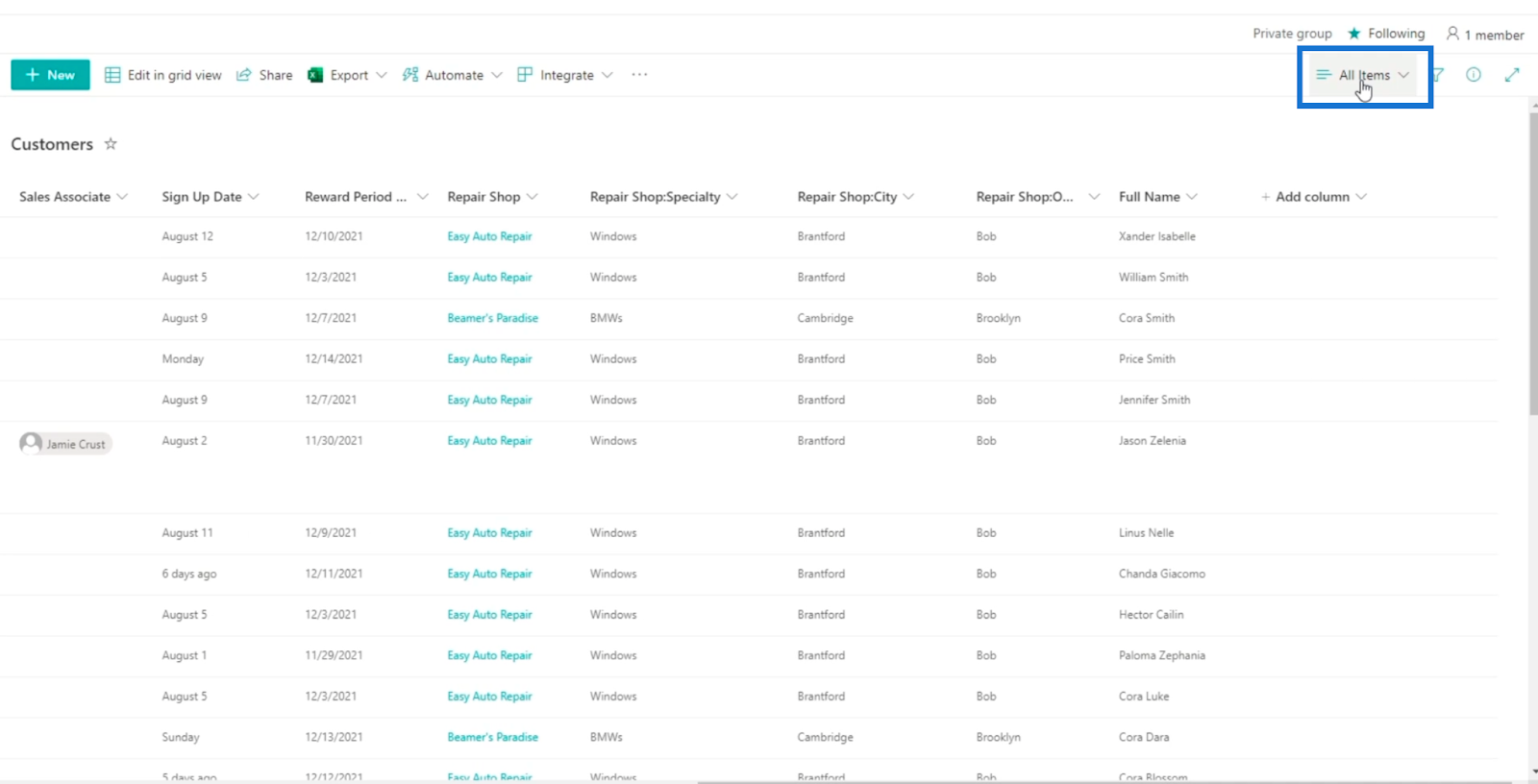Select the Full Name cell Paloma Zephania
The height and width of the screenshot is (784, 1538).
point(1161,656)
